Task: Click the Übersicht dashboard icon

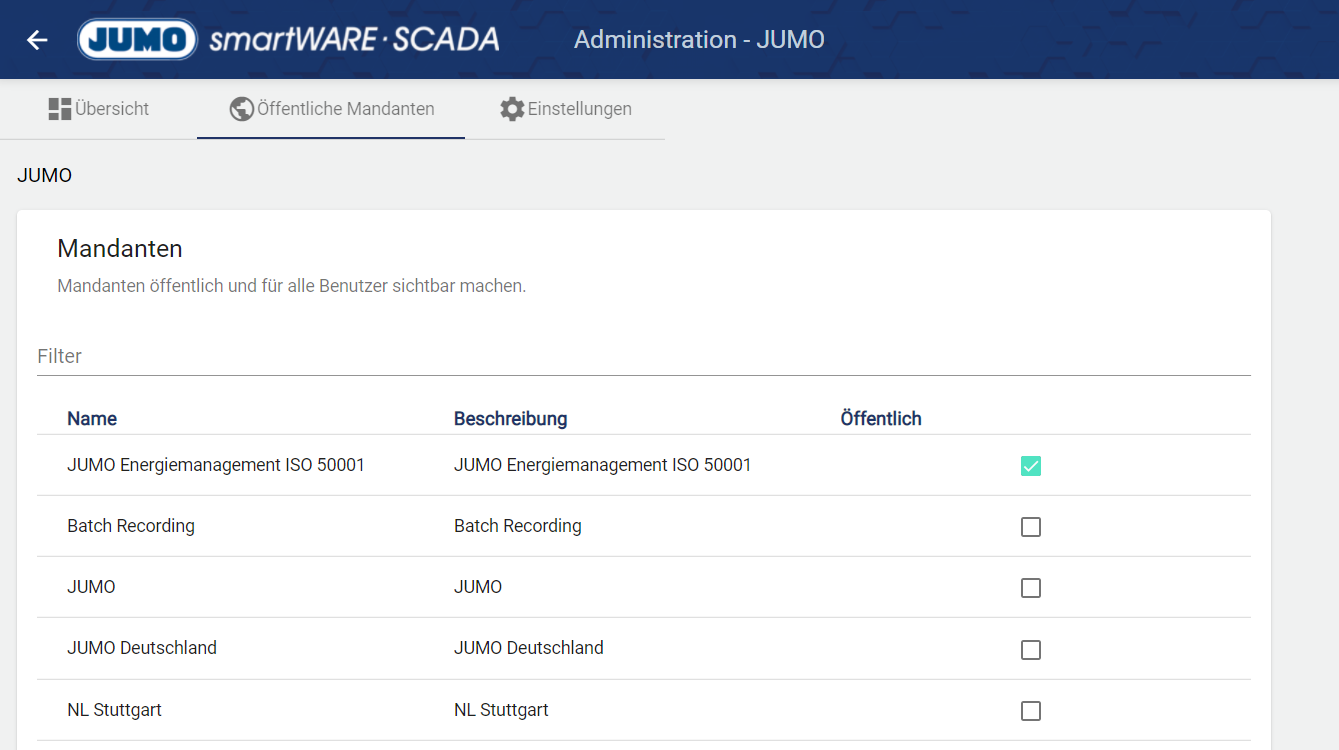Action: [59, 109]
